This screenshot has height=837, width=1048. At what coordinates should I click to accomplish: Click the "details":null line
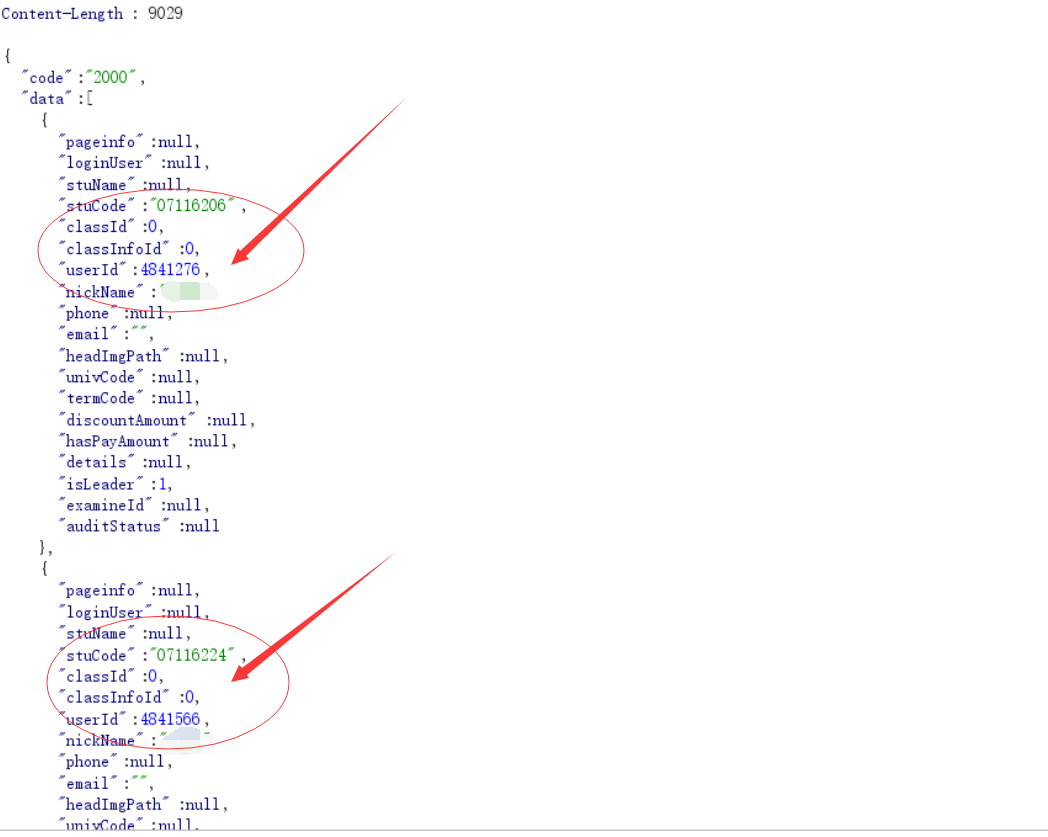pos(124,462)
